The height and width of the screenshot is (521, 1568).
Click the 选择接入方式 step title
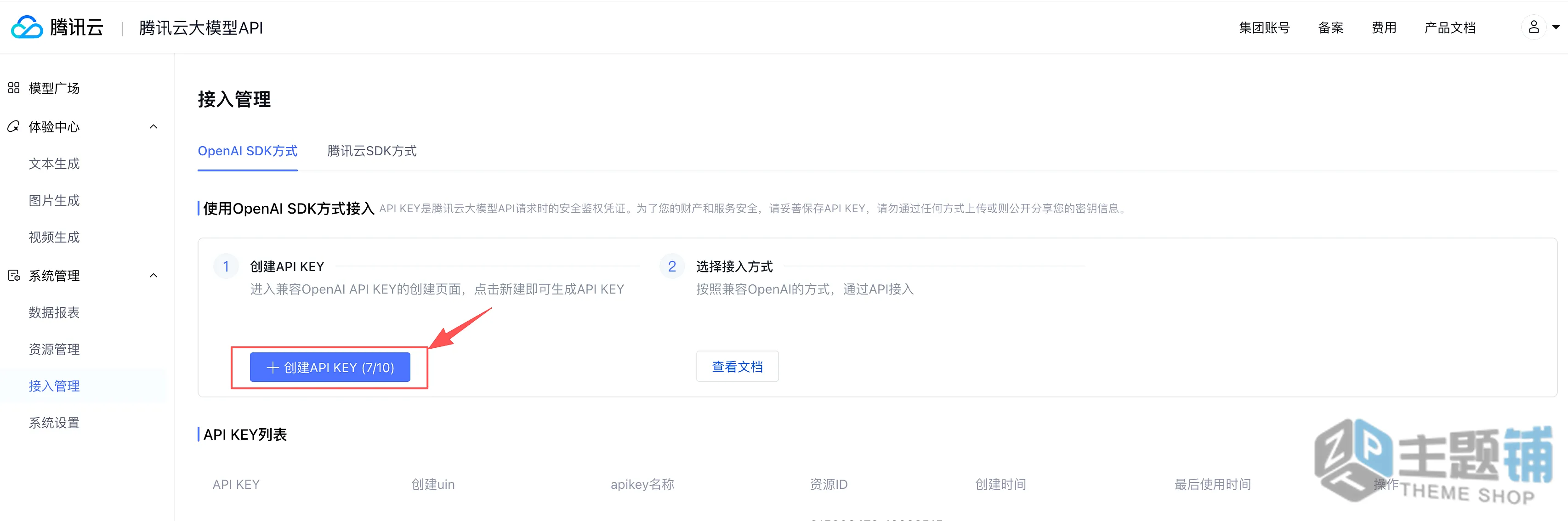click(x=735, y=266)
